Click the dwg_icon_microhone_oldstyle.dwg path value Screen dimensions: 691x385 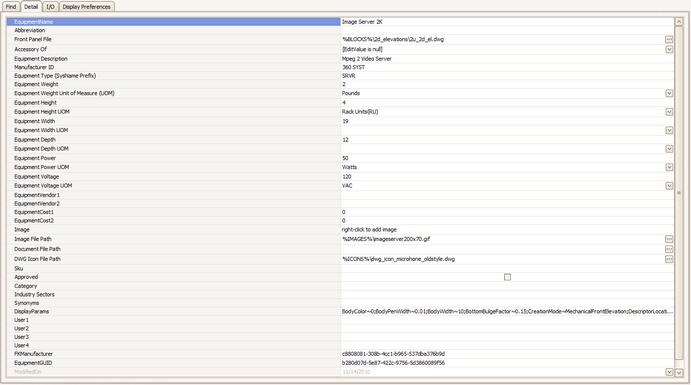[398, 259]
